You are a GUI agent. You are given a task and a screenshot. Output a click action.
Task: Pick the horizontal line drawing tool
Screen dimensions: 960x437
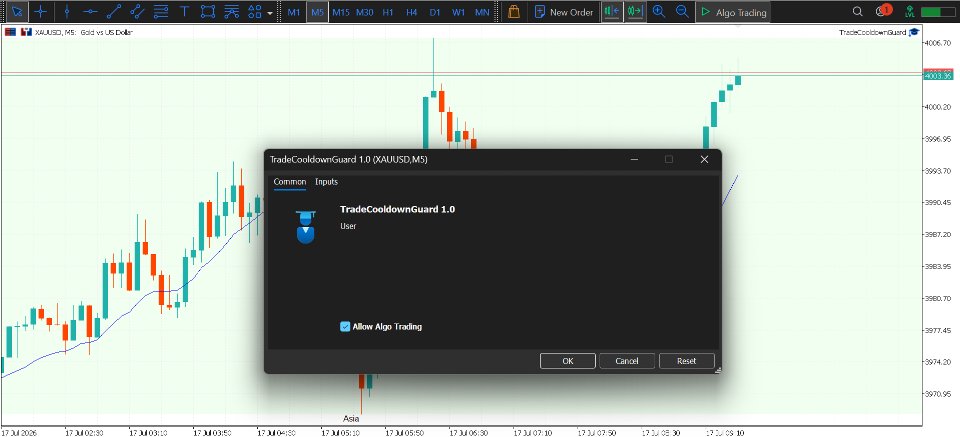(91, 12)
